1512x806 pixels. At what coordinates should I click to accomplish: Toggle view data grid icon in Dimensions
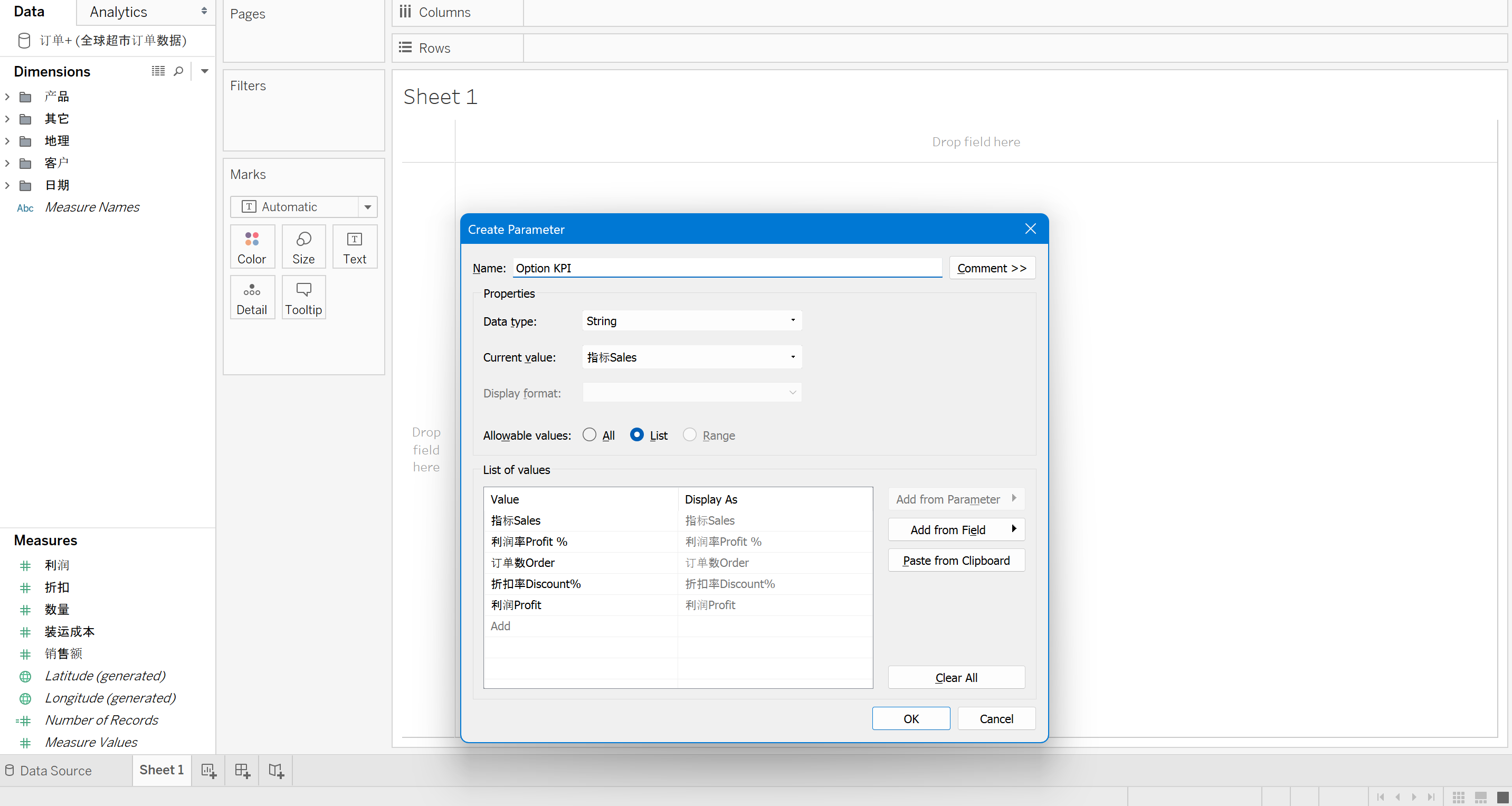[x=158, y=71]
